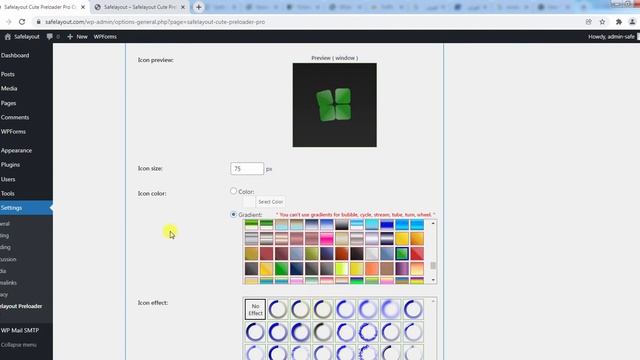This screenshot has height=360, width=640.
Task: Select the No Effect icon effect
Action: click(255, 309)
